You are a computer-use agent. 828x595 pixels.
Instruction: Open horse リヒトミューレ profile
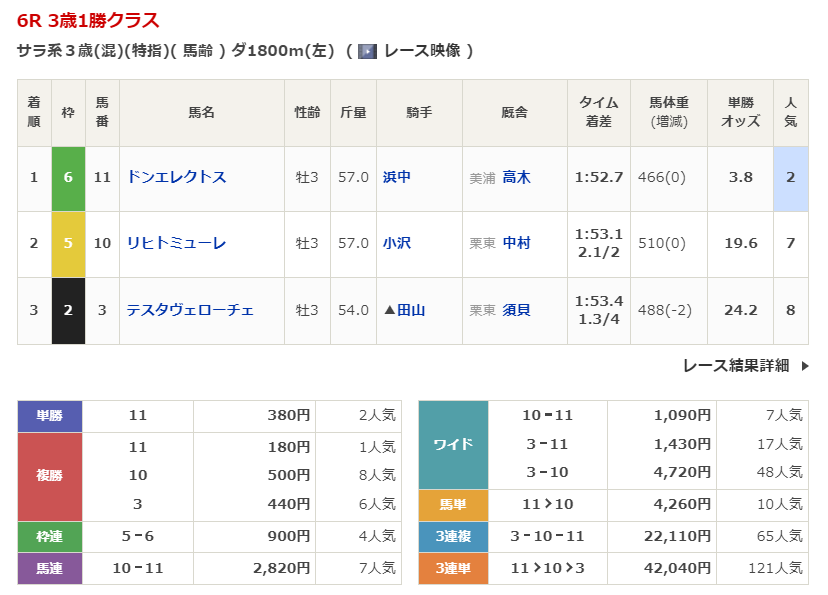(176, 243)
